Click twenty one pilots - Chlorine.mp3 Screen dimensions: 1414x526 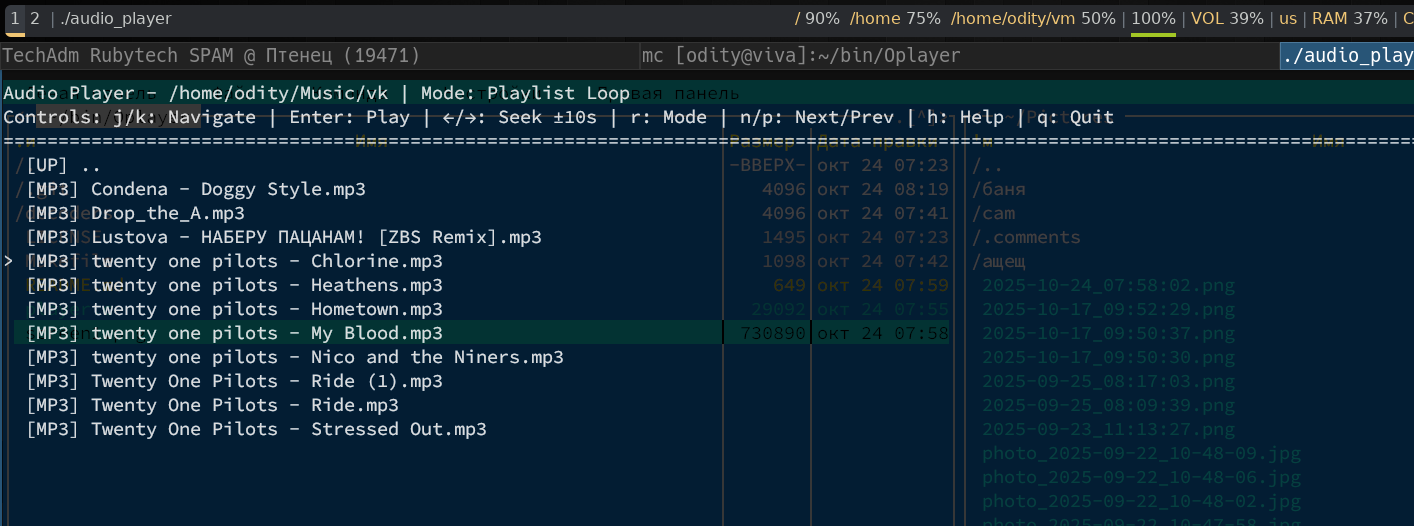click(x=234, y=261)
